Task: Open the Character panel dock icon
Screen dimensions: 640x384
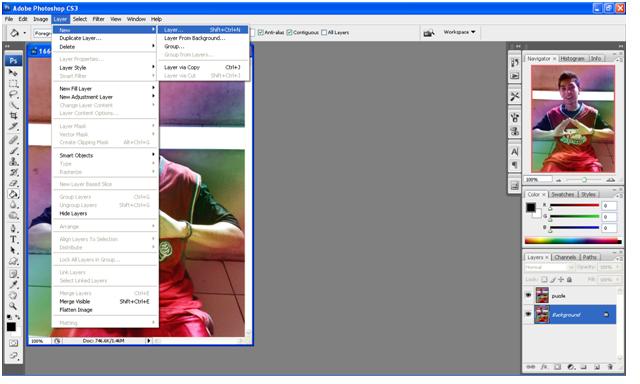Action: 515,151
